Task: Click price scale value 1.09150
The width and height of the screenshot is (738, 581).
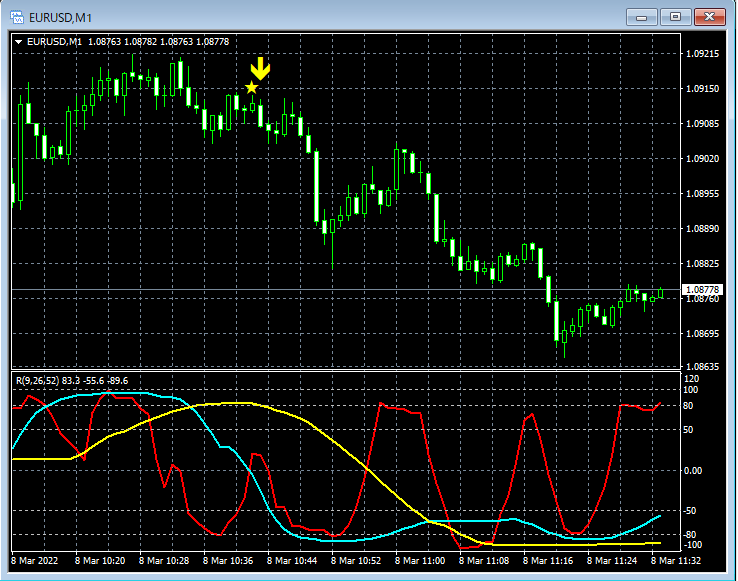Action: click(x=702, y=89)
